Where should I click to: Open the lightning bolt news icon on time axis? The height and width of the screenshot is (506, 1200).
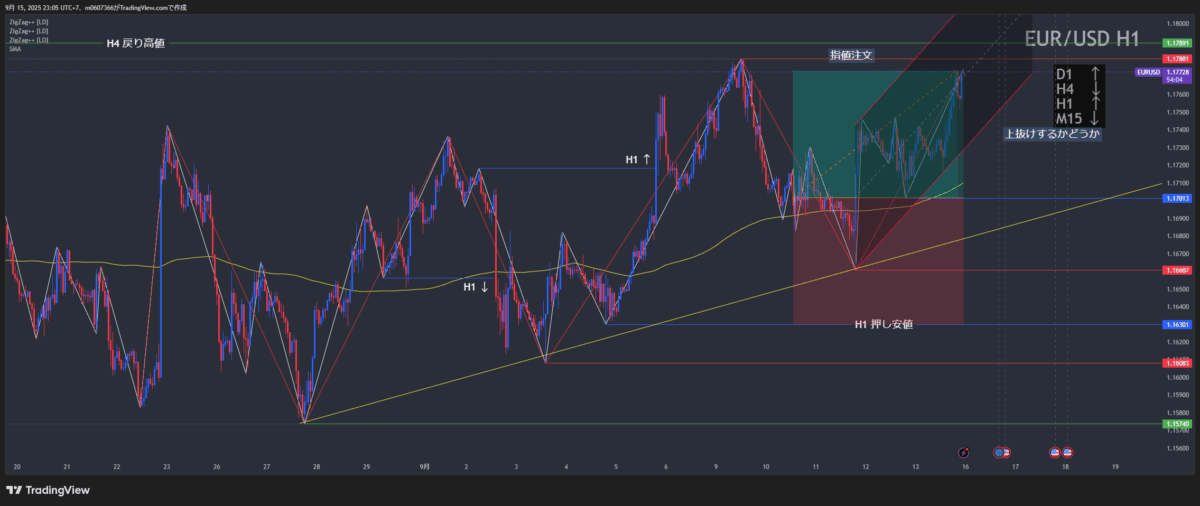963,453
